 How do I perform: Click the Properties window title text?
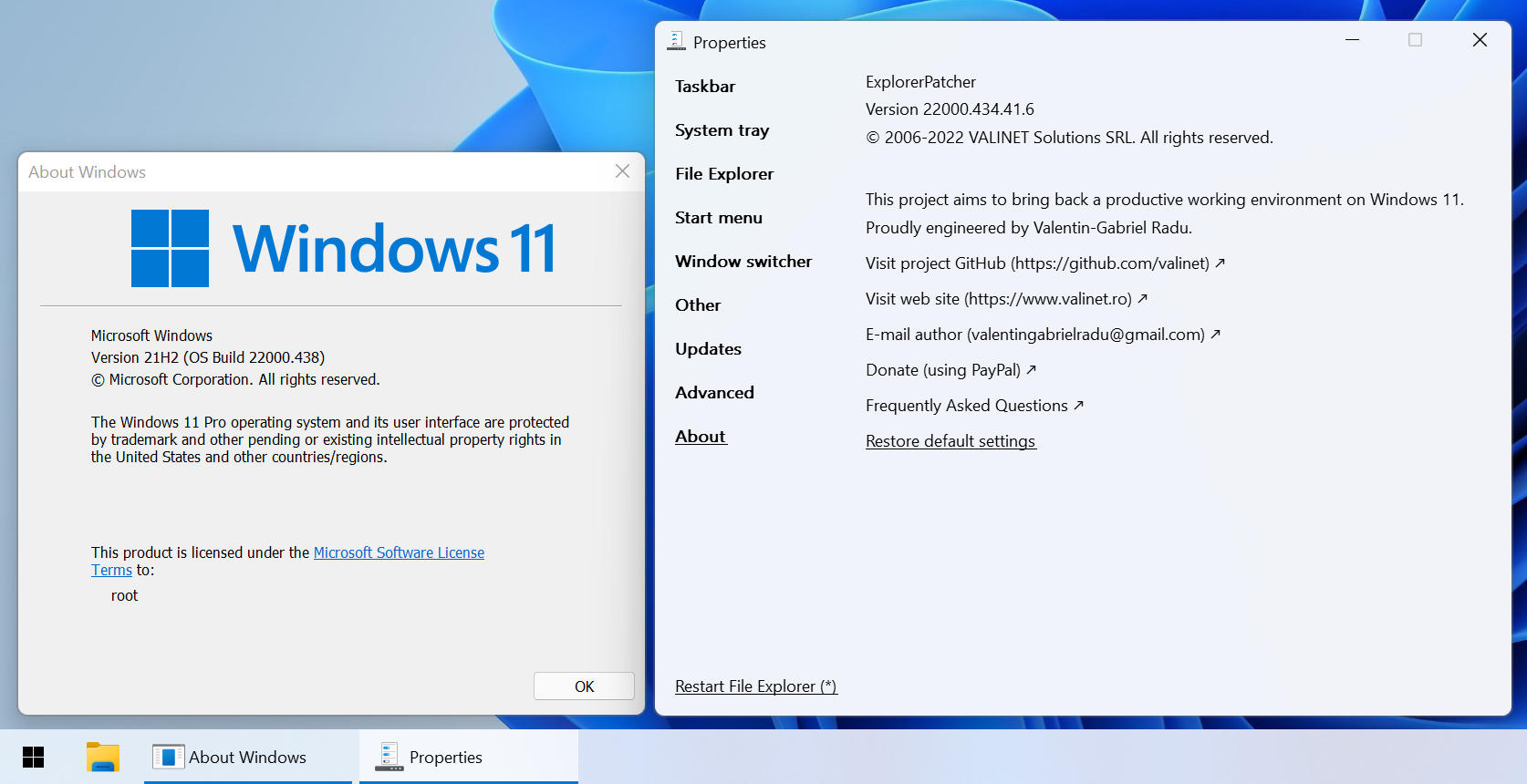730,43
